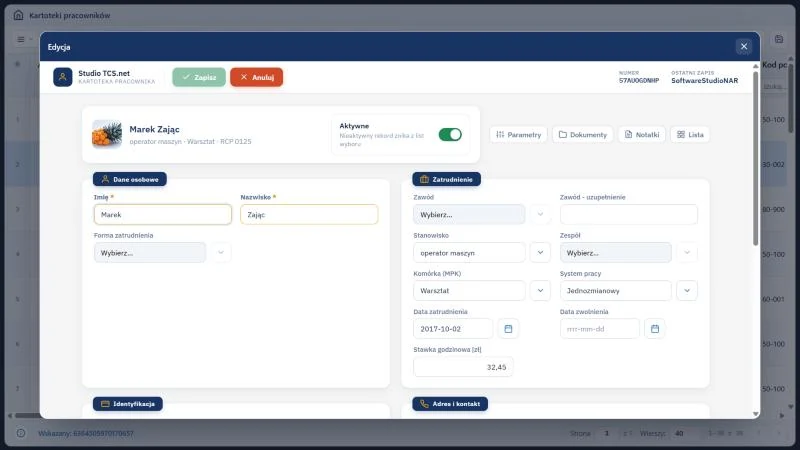The image size is (800, 450).
Task: Open the Zawód combo box
Action: point(469,215)
